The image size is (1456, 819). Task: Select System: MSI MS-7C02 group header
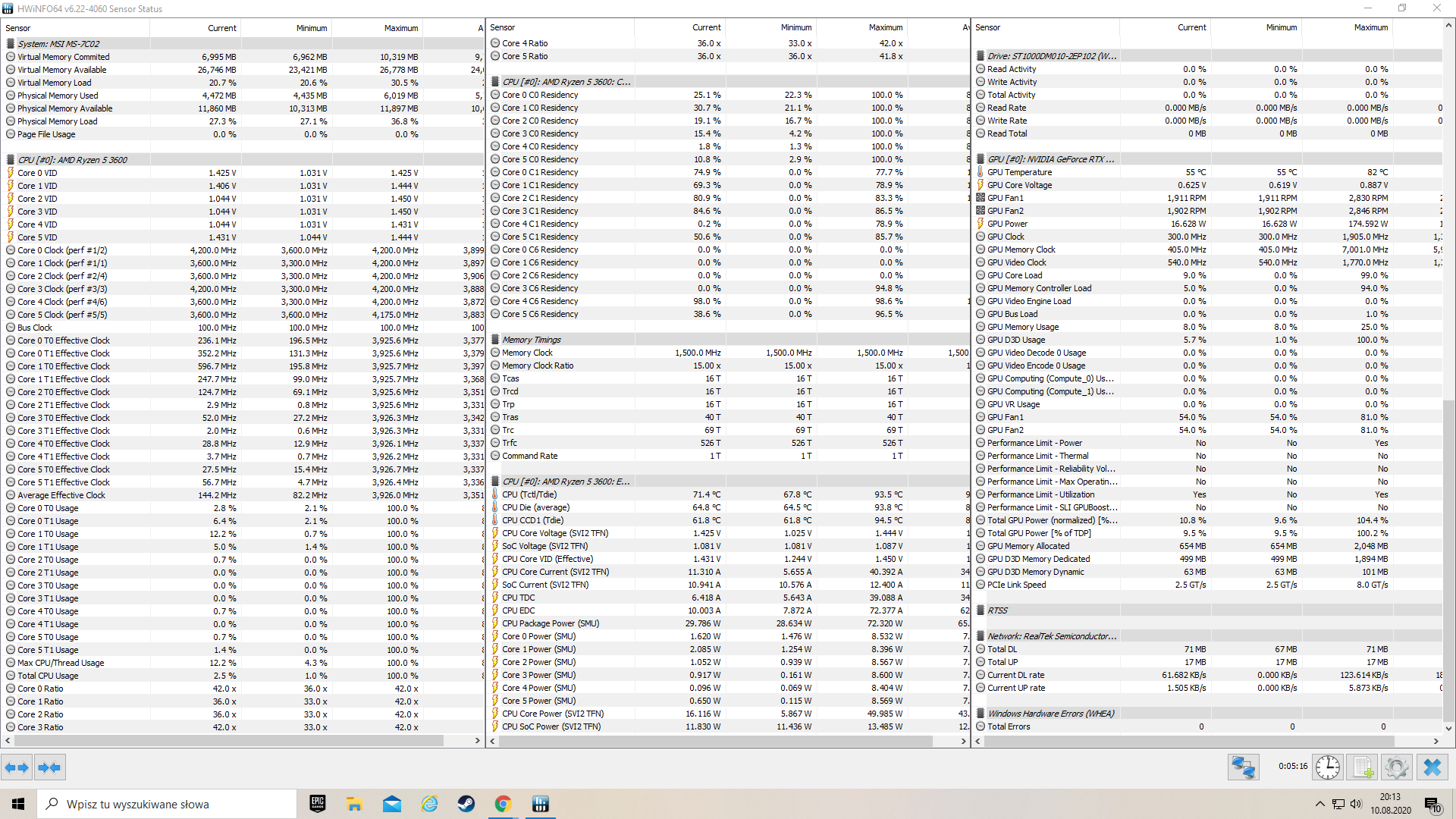coord(243,44)
